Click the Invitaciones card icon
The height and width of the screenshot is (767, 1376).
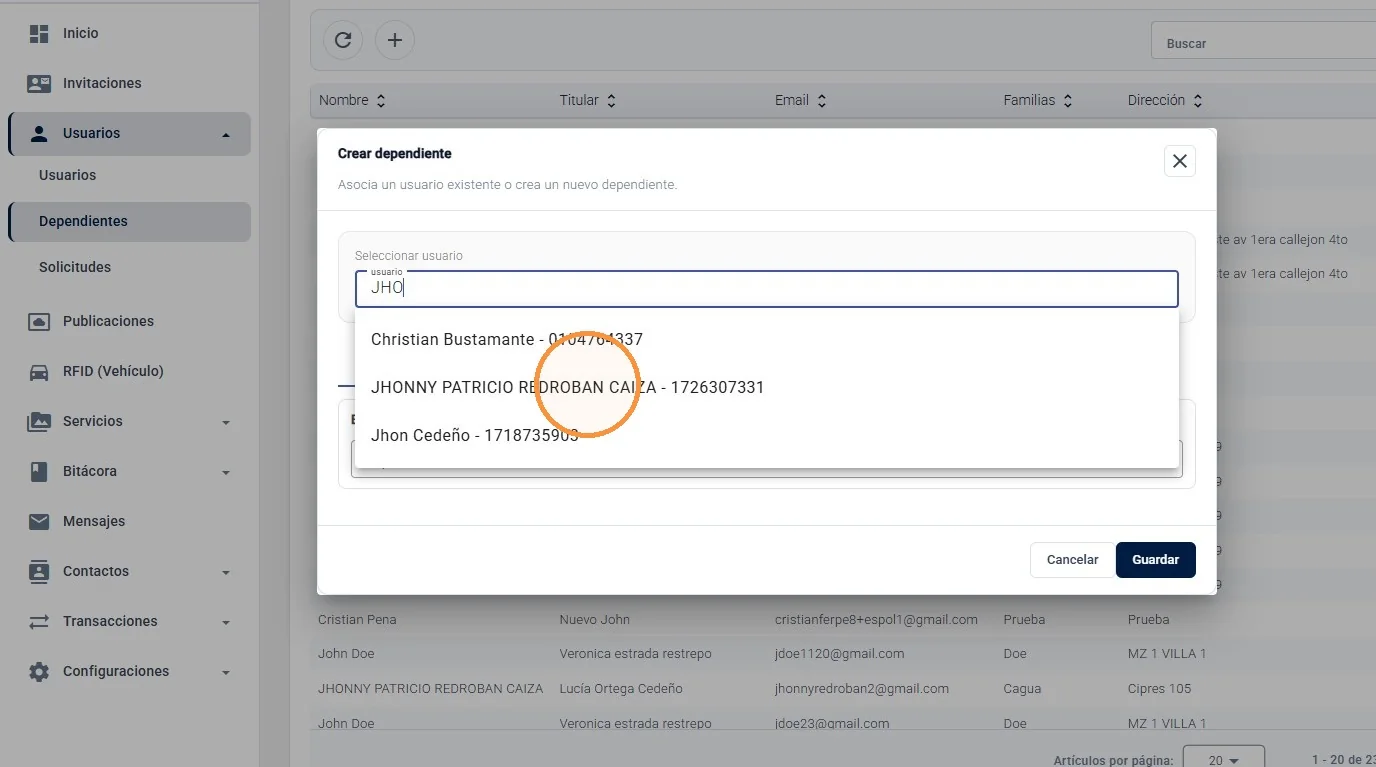point(39,83)
